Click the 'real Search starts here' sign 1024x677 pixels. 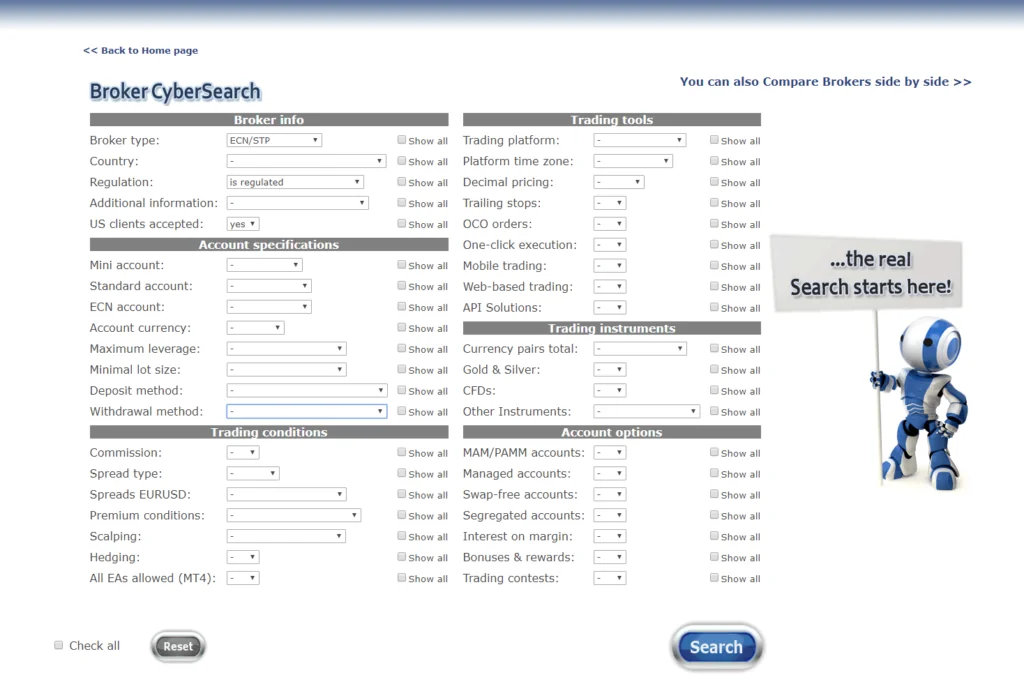869,273
